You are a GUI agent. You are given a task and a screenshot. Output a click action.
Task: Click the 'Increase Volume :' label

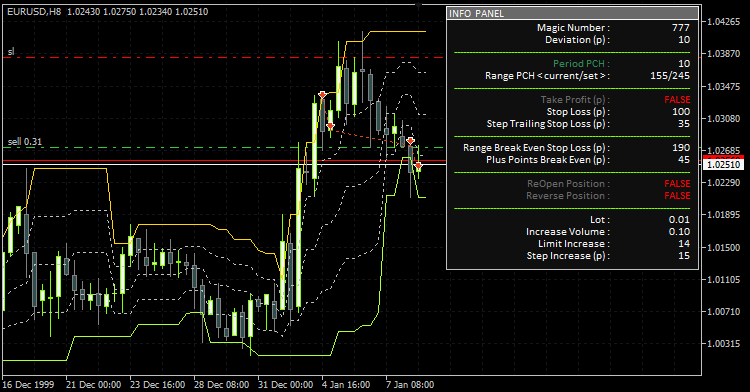568,232
